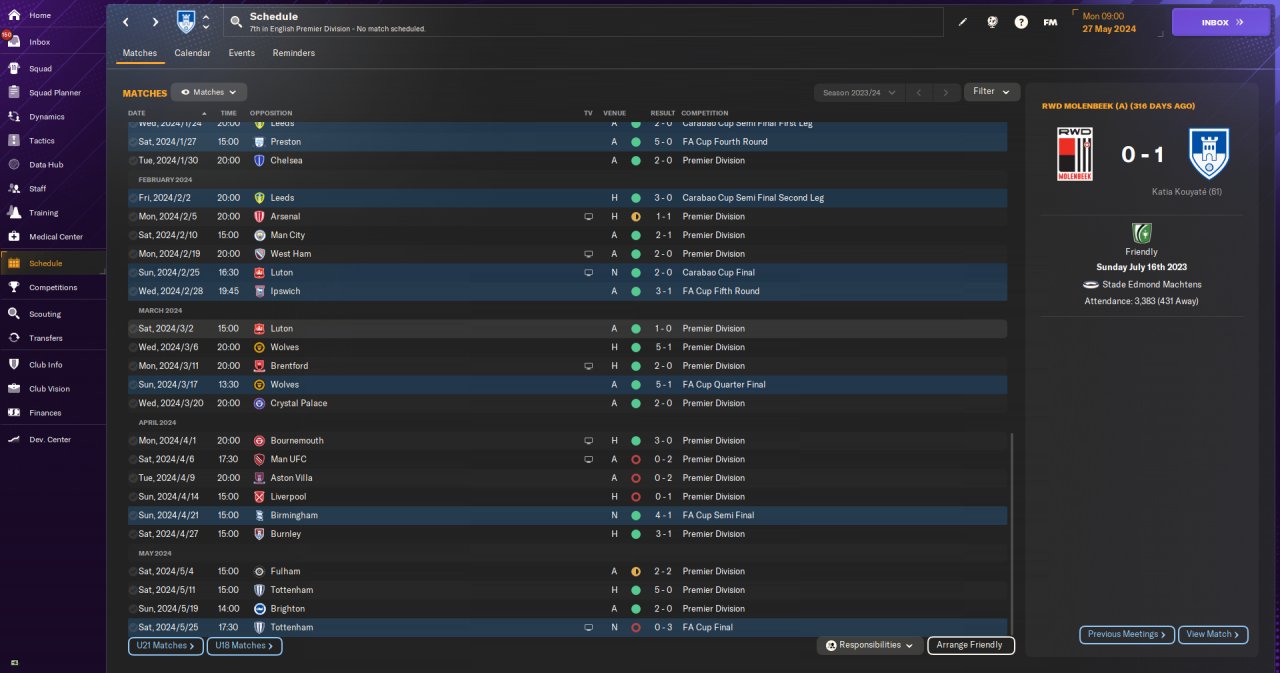The width and height of the screenshot is (1280, 673).
Task: Select the Birmingham FA Cup Semi Final row
Action: coord(567,515)
